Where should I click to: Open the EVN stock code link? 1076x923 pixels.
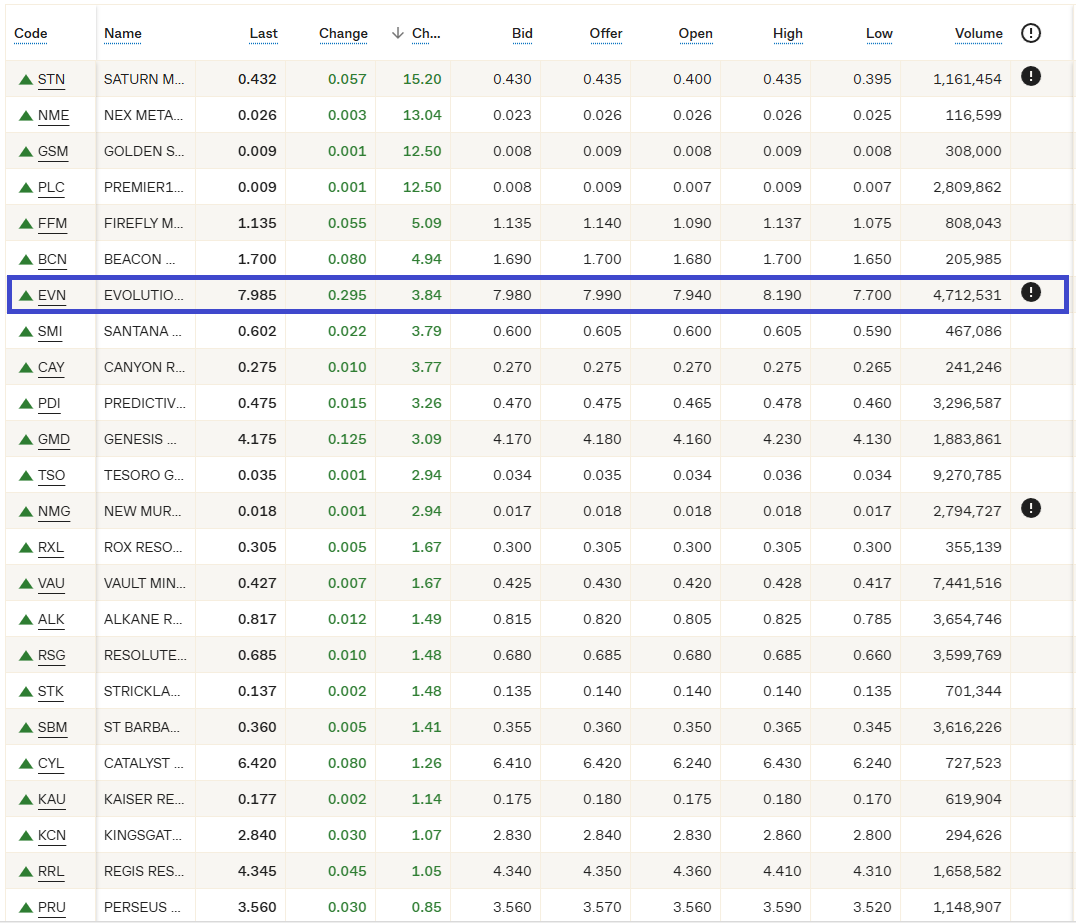point(51,295)
